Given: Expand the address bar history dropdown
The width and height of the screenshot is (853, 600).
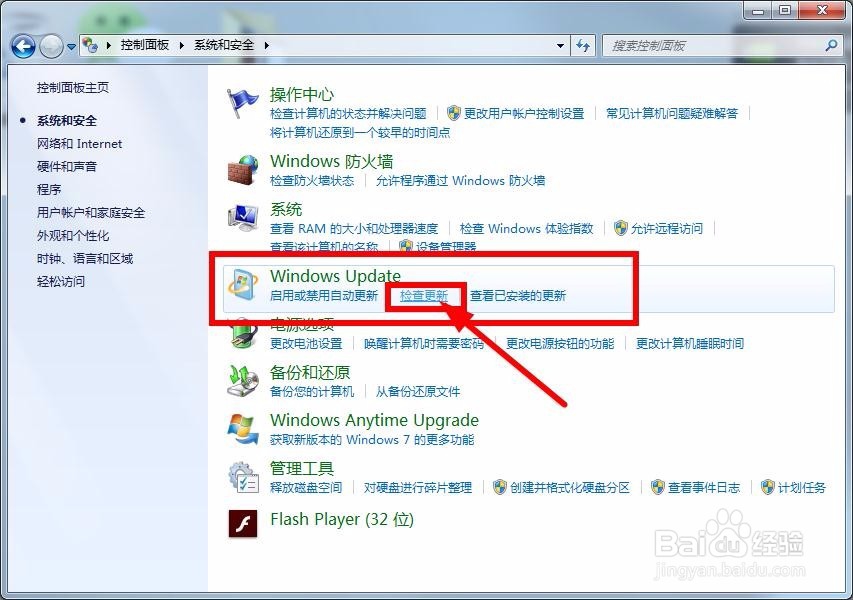Looking at the screenshot, I should click(560, 46).
